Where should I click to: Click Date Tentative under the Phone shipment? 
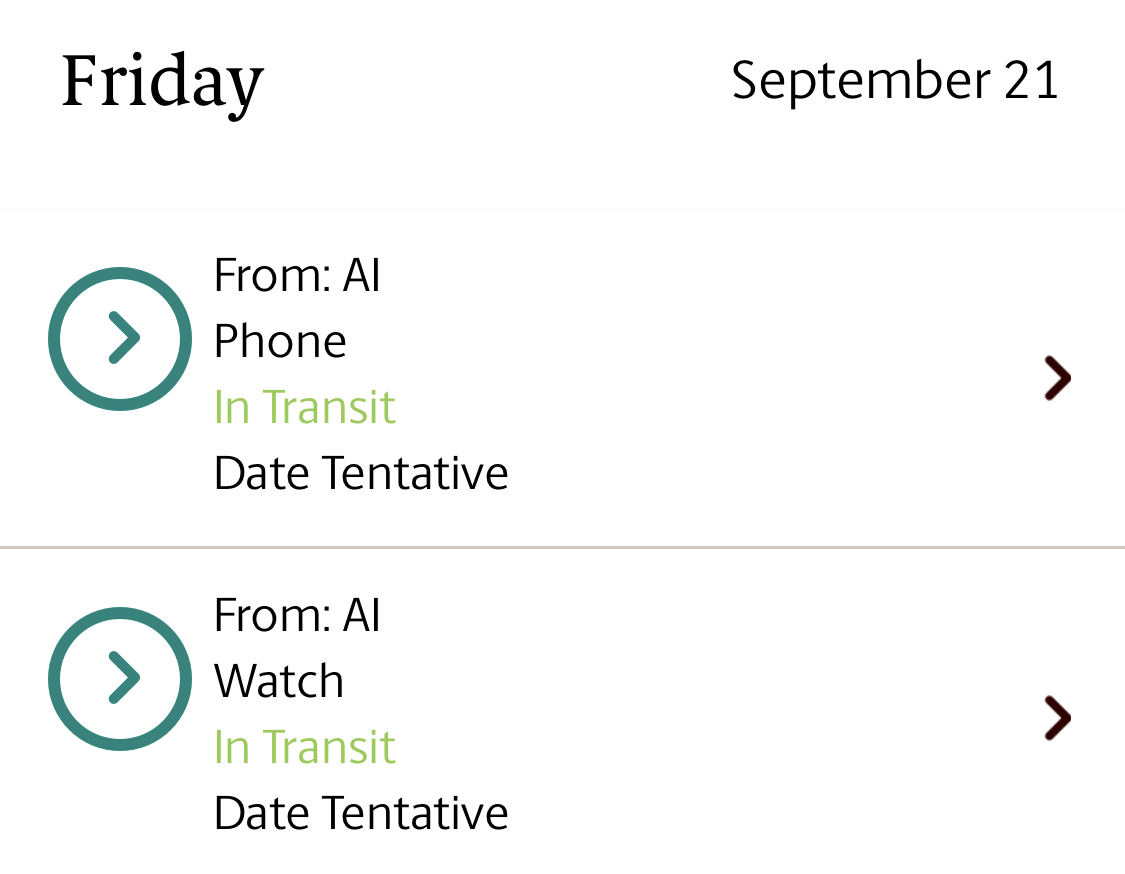(361, 473)
